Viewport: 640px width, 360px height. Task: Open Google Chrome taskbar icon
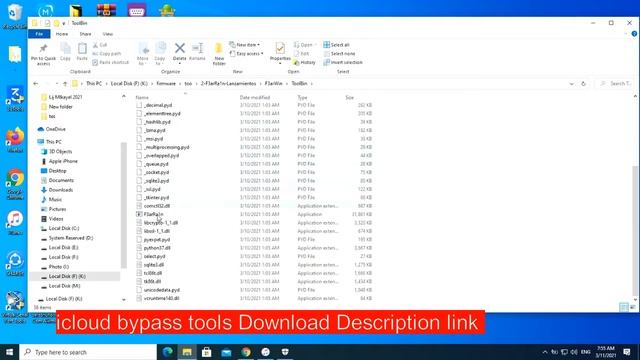(x=246, y=352)
